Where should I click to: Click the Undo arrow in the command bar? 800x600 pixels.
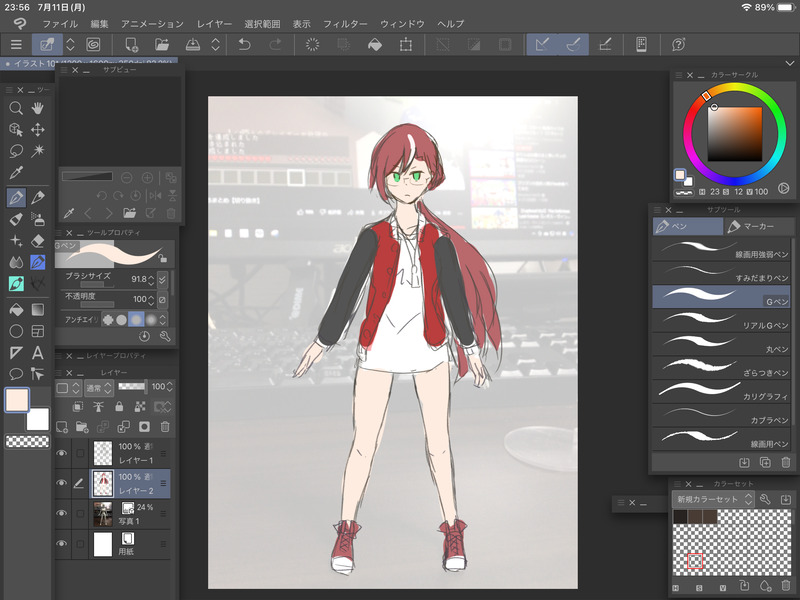pyautogui.click(x=245, y=44)
